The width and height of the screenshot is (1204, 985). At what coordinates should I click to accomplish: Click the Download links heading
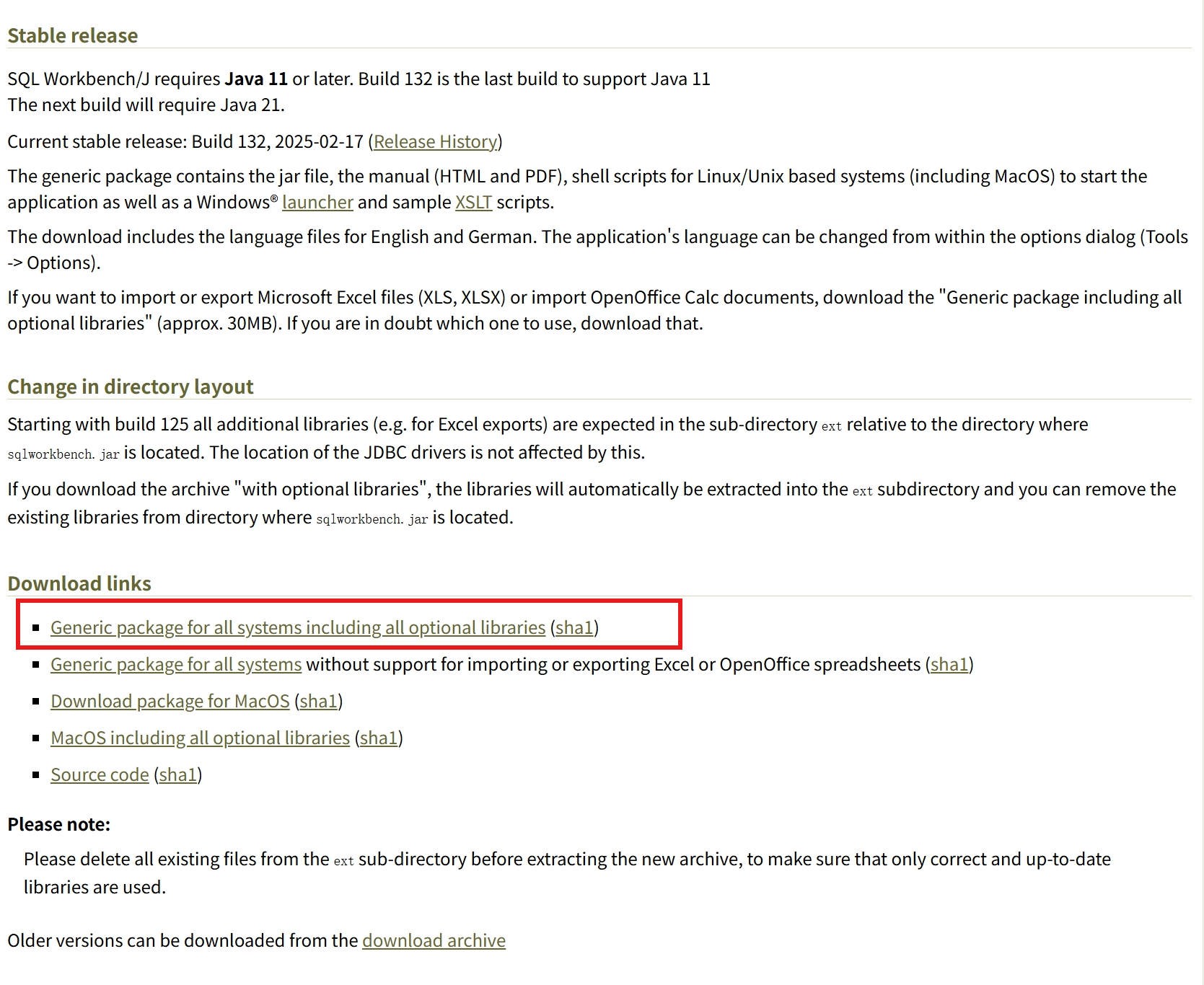click(79, 583)
